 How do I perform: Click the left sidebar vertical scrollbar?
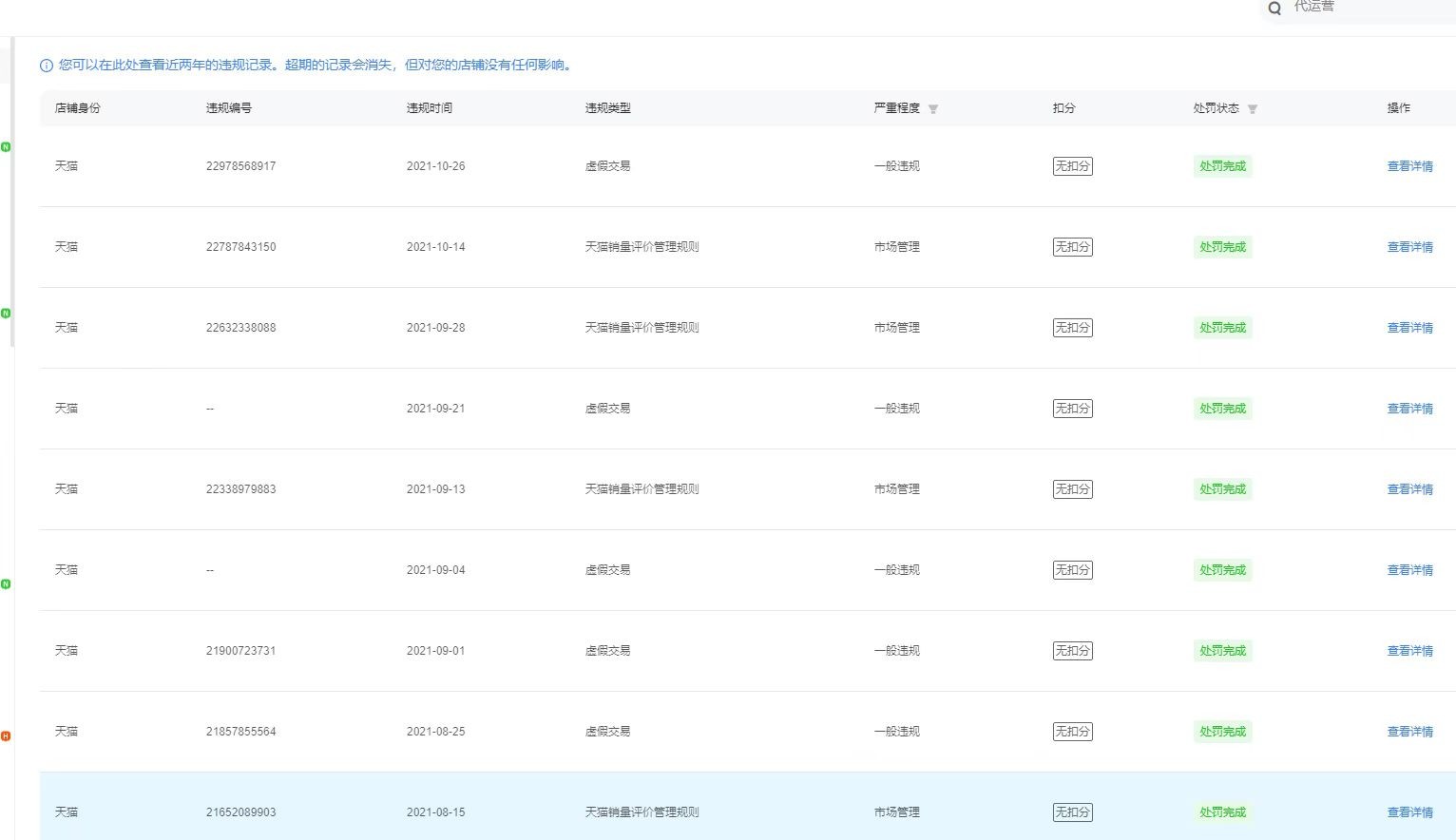click(12, 190)
